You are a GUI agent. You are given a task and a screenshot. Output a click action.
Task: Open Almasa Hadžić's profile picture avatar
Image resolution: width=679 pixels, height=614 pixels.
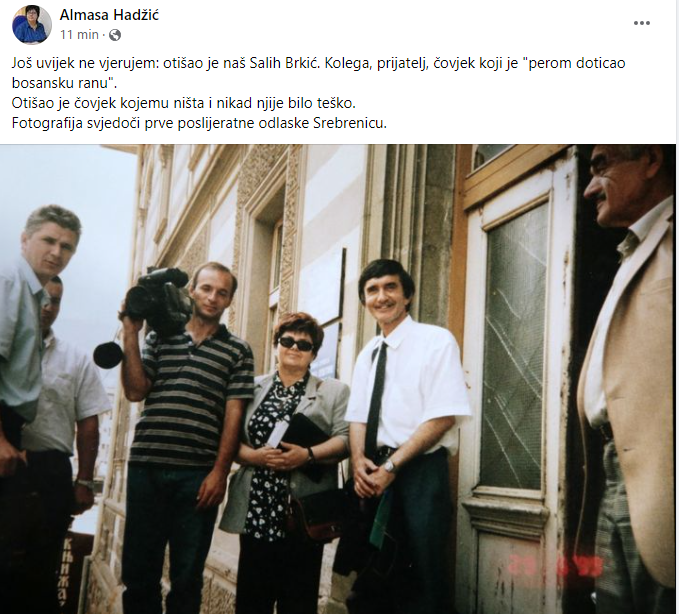32,24
